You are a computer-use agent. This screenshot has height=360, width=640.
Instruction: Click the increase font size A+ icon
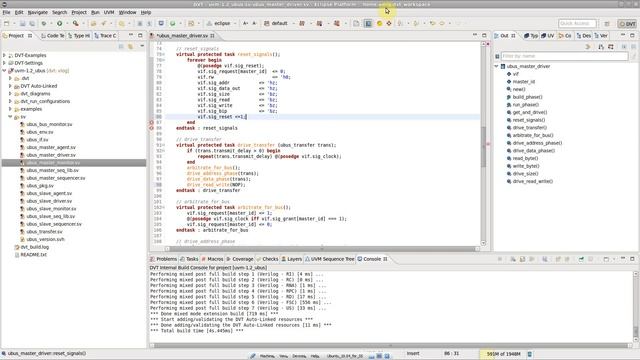click(245, 24)
